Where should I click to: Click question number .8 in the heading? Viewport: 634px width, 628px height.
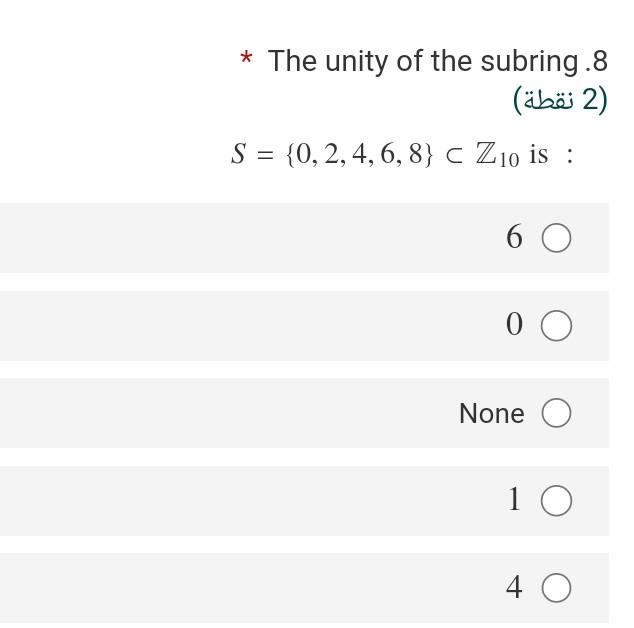(597, 61)
